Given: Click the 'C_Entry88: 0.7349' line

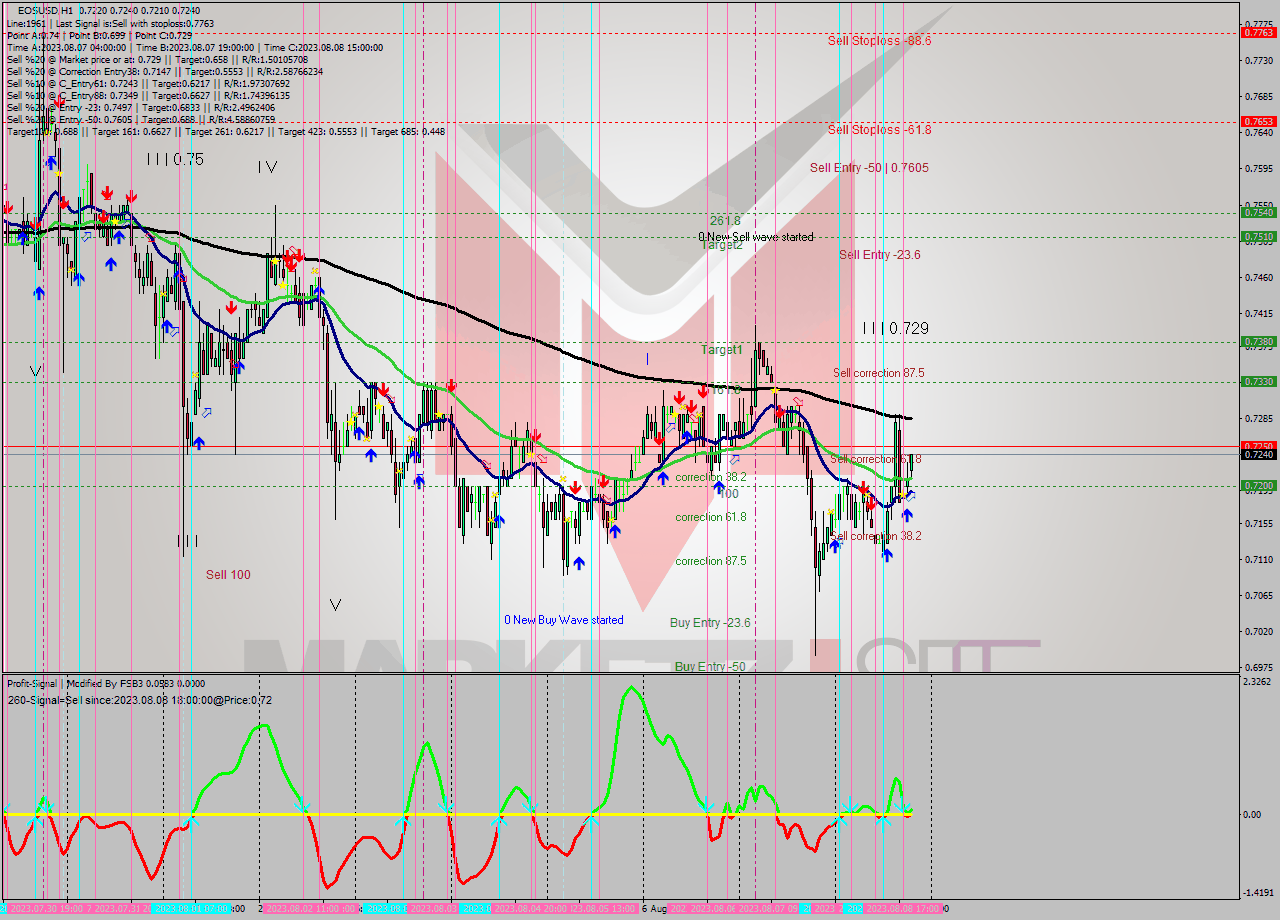Looking at the screenshot, I should [149, 95].
